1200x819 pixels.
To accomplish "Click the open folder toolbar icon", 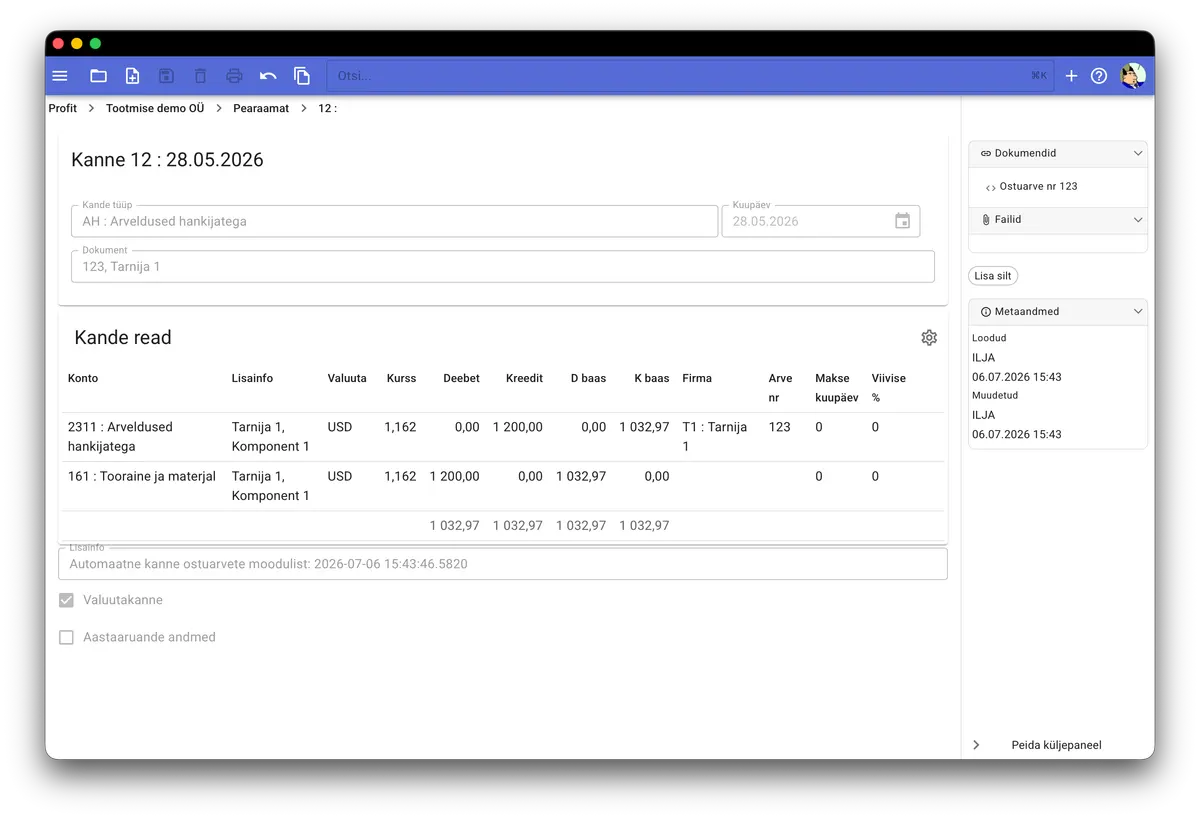I will (98, 76).
